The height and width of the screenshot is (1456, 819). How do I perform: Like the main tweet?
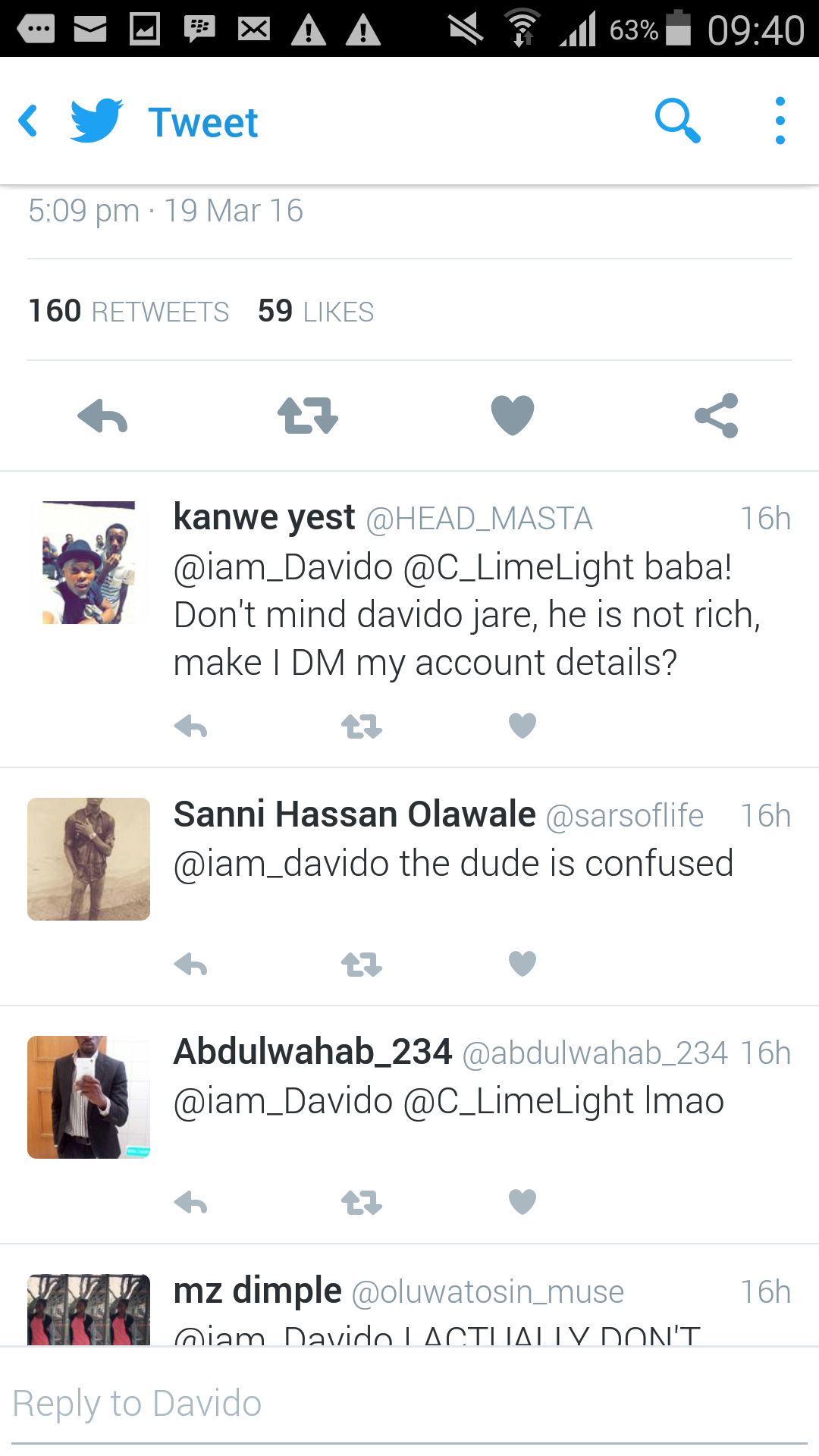(513, 416)
